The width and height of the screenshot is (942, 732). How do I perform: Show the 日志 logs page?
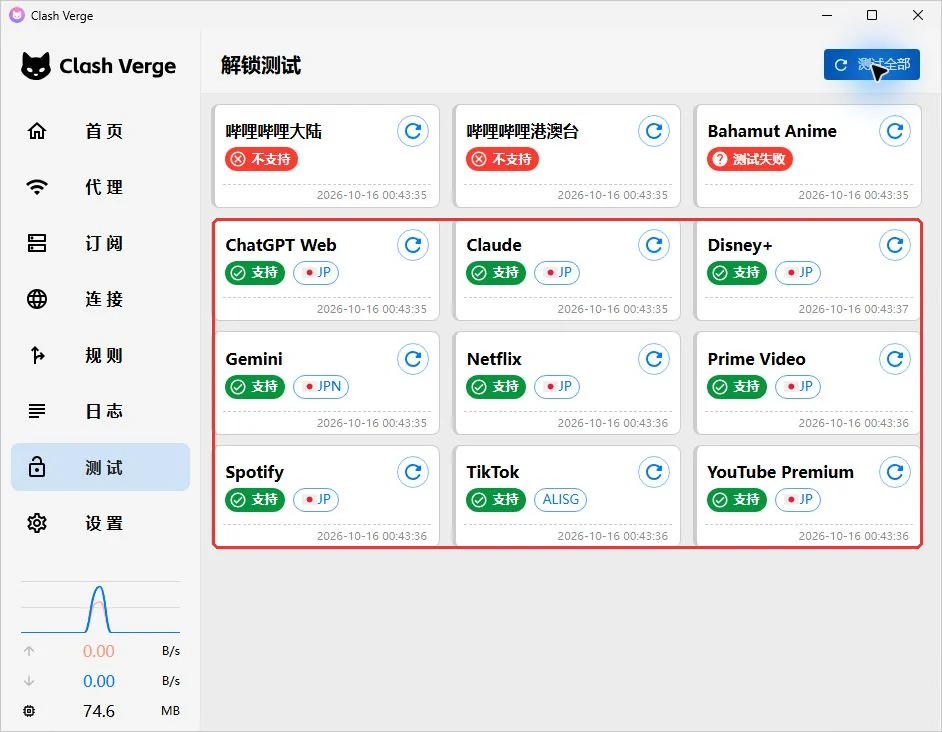point(100,411)
